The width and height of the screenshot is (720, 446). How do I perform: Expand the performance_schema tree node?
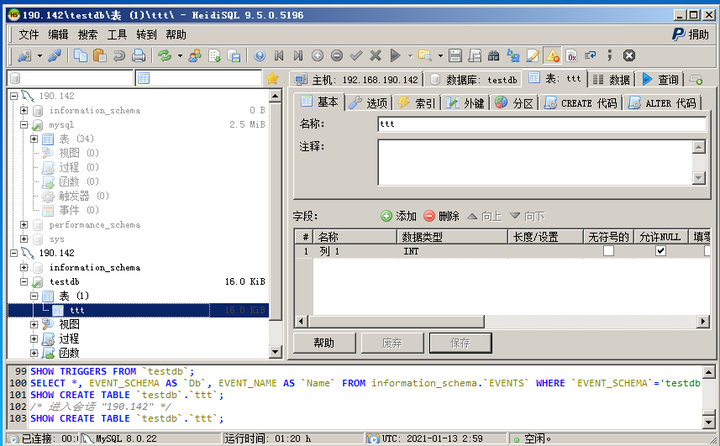[x=24, y=225]
